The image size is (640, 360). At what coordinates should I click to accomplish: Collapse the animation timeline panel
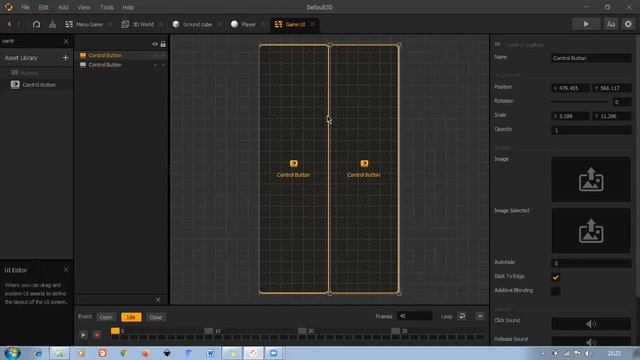pyautogui.click(x=480, y=316)
